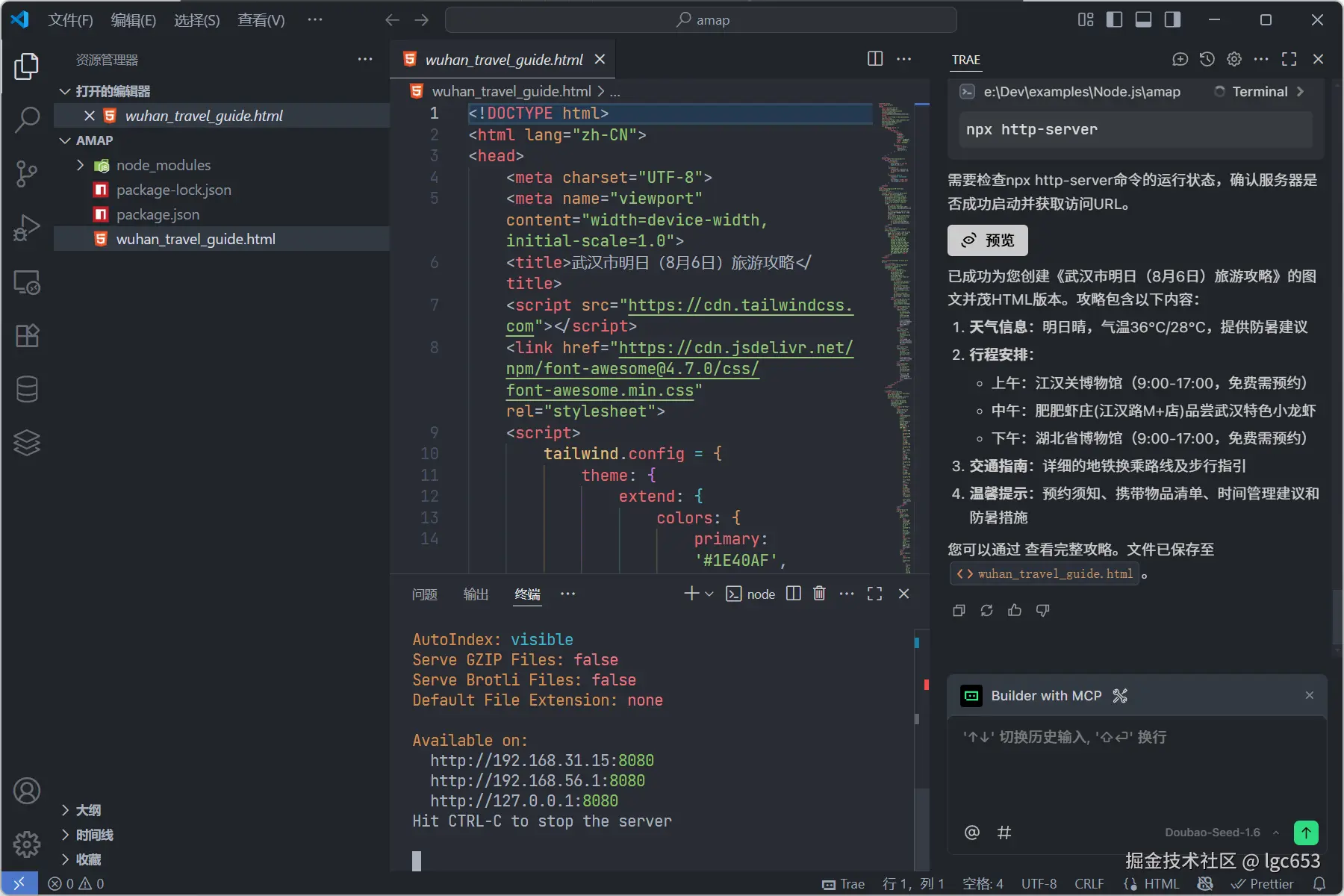This screenshot has width=1344, height=896.
Task: Click Prettier in the status bar
Action: 1263,884
